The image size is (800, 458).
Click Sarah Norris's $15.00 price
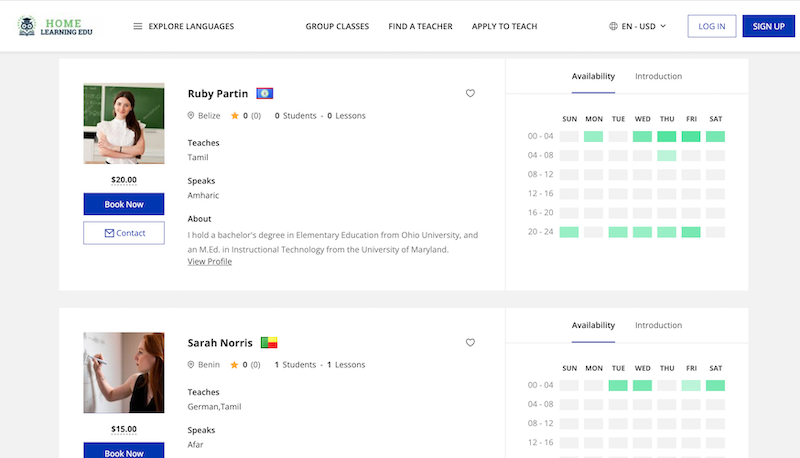click(x=124, y=429)
